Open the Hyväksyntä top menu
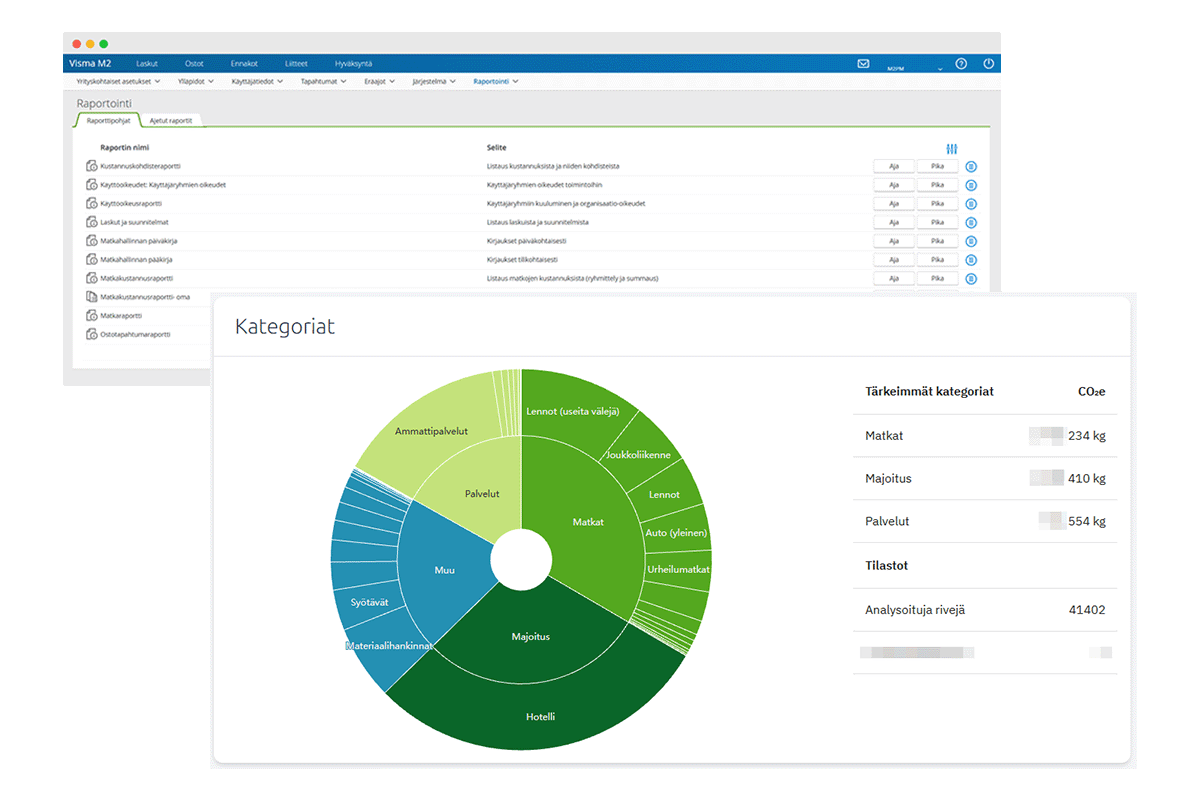 (354, 64)
